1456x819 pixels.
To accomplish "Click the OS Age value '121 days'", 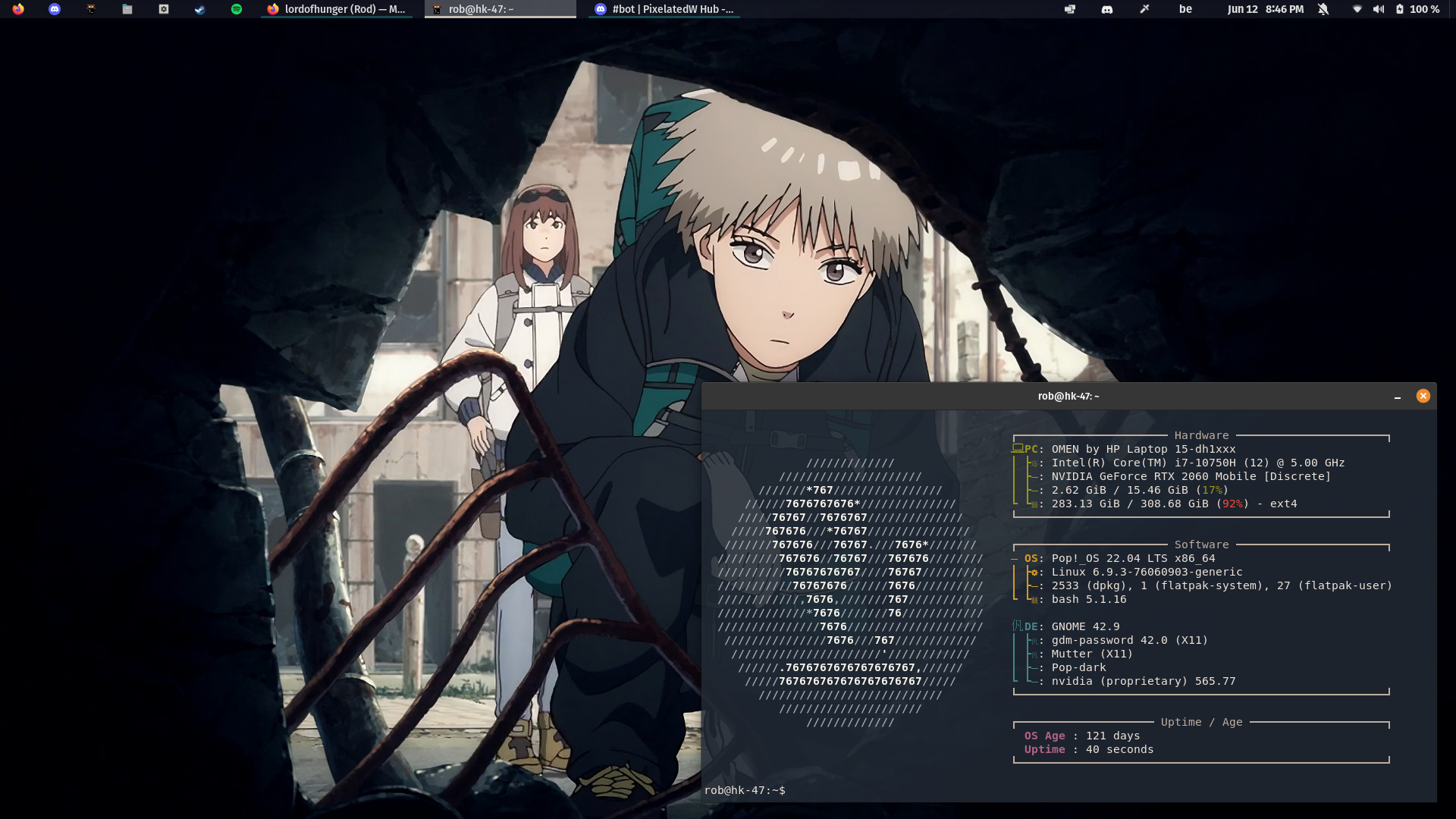I will pyautogui.click(x=1112, y=736).
